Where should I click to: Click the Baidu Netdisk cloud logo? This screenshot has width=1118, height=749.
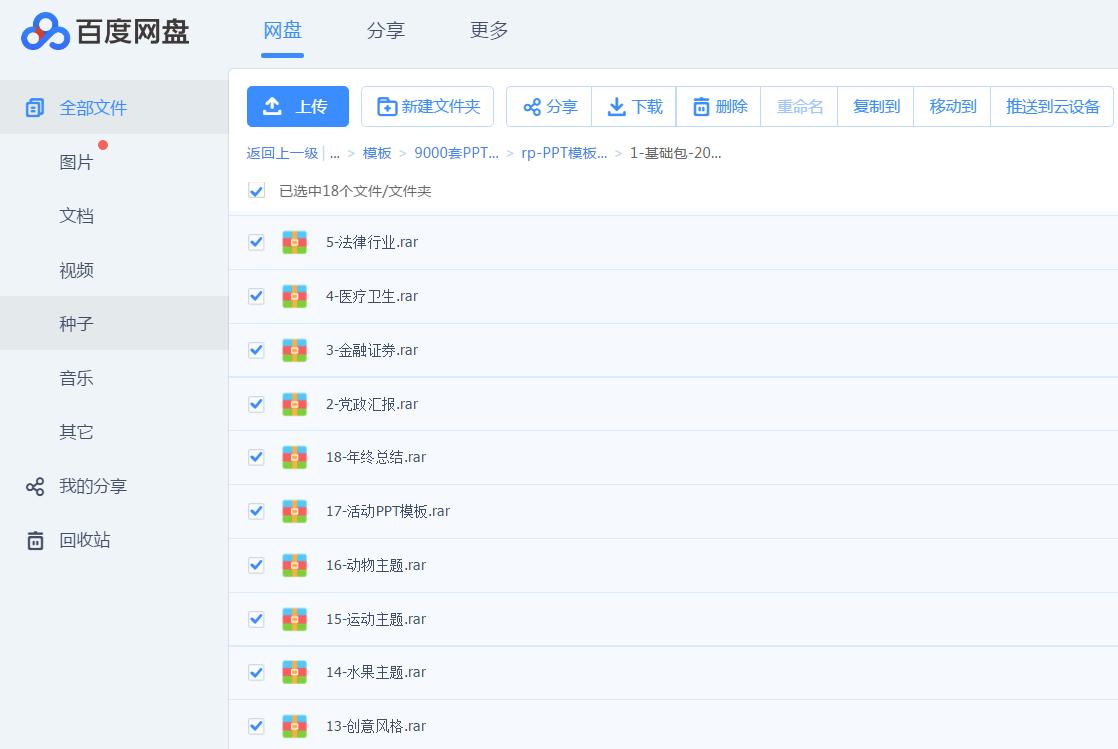45,32
